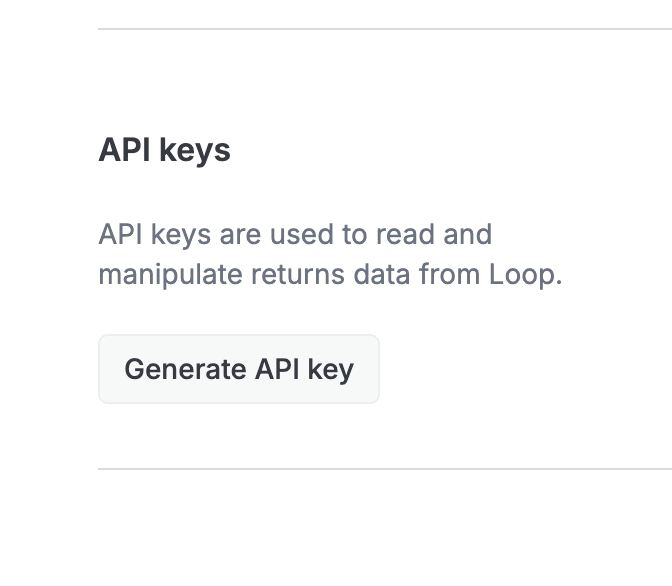This screenshot has width=672, height=586.
Task: Click "API keys are used to read and" line
Action: click(295, 234)
